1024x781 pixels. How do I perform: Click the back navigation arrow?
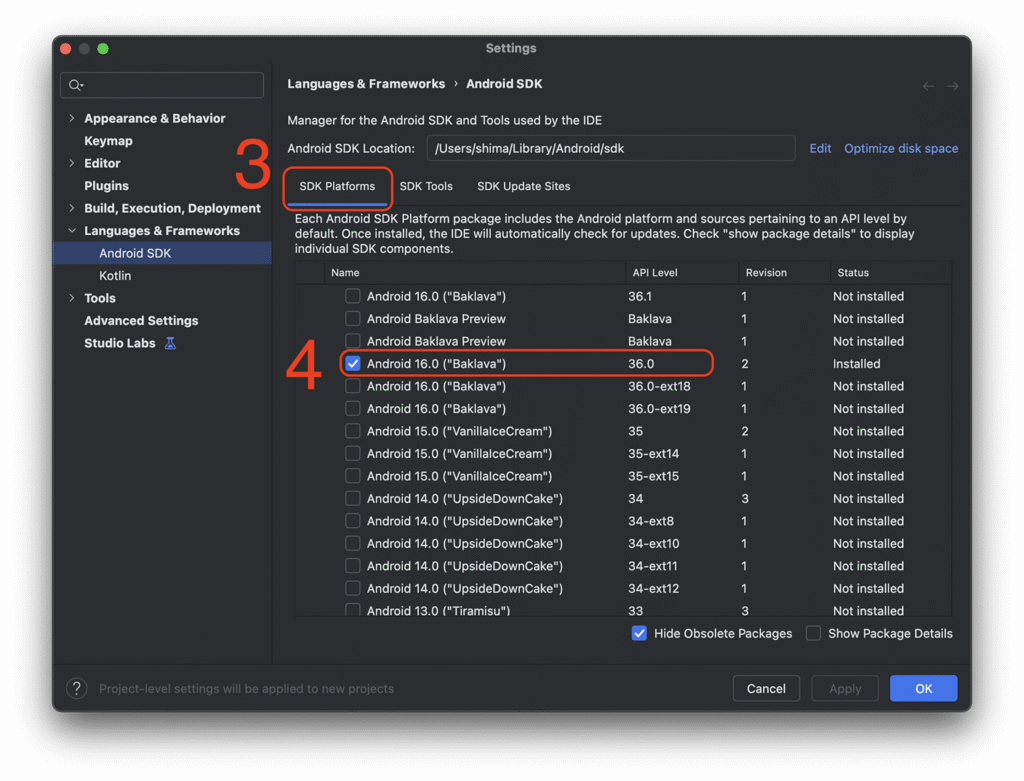[928, 86]
